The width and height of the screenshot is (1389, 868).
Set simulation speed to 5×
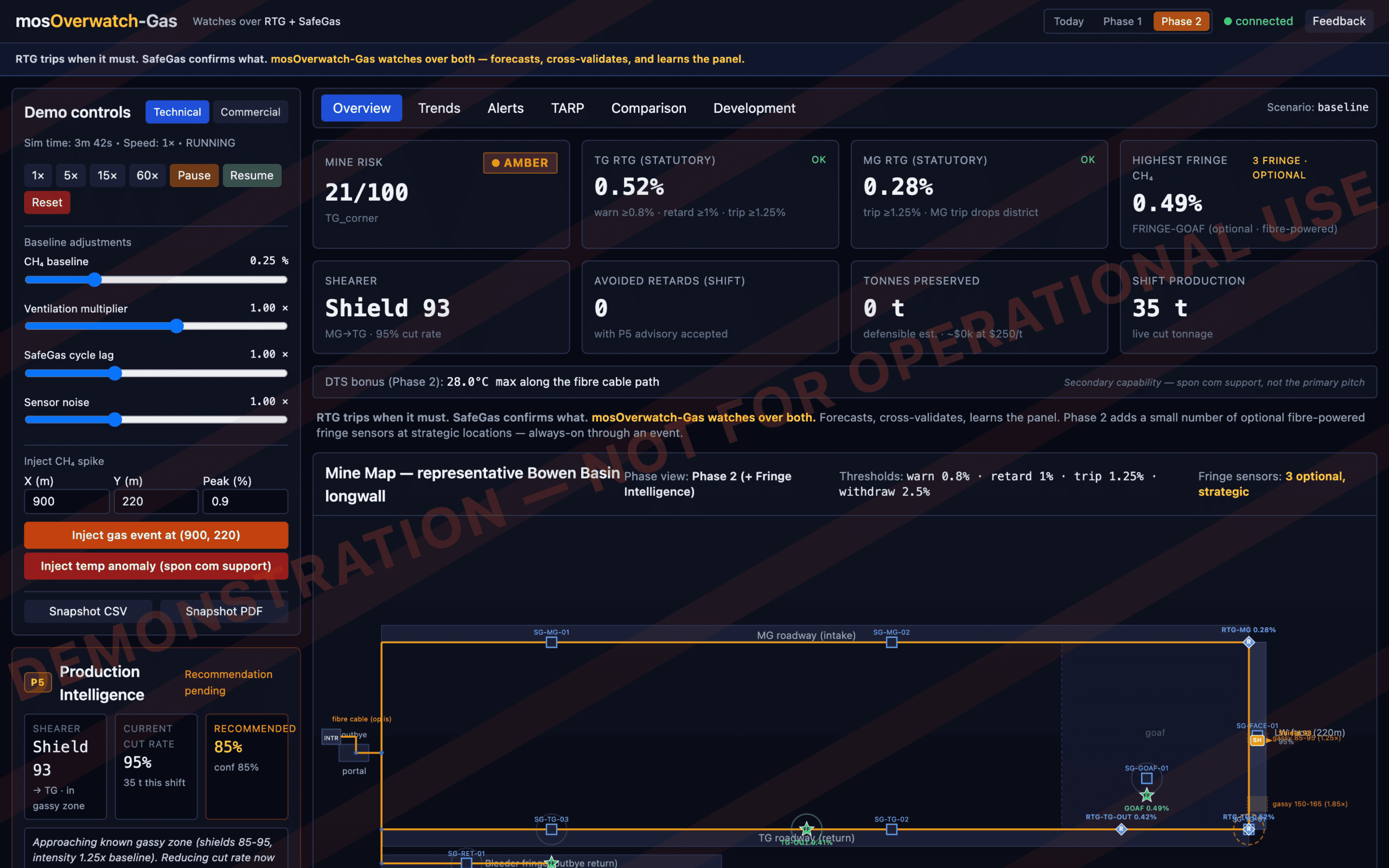click(x=71, y=176)
